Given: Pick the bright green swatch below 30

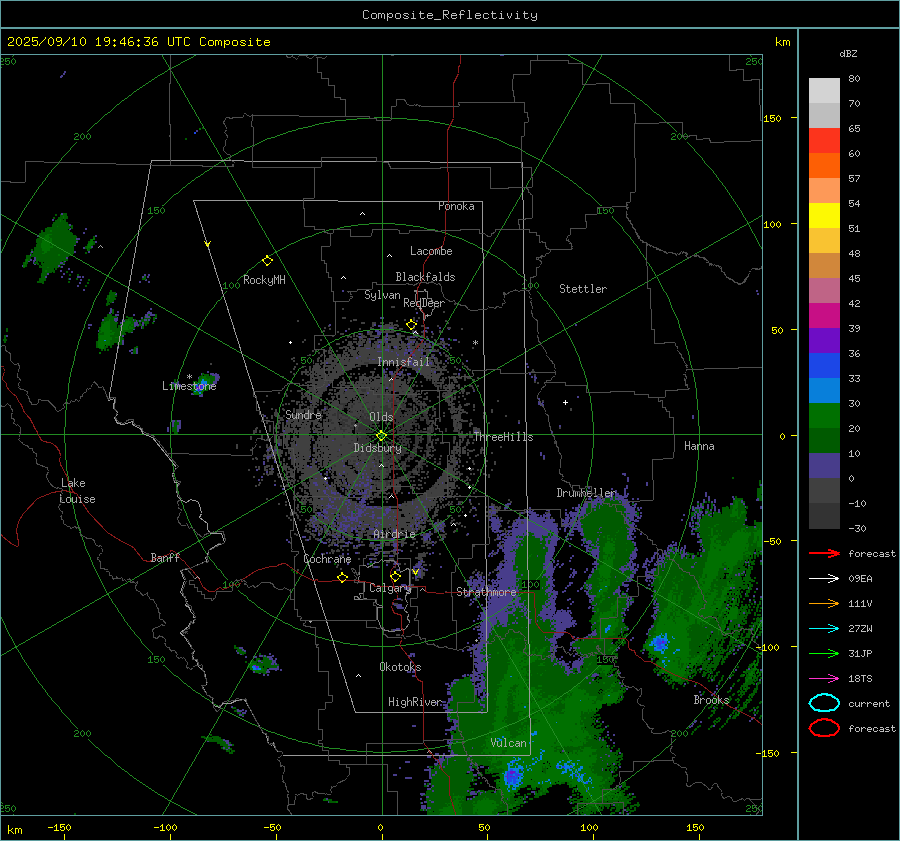Looking at the screenshot, I should 824,416.
